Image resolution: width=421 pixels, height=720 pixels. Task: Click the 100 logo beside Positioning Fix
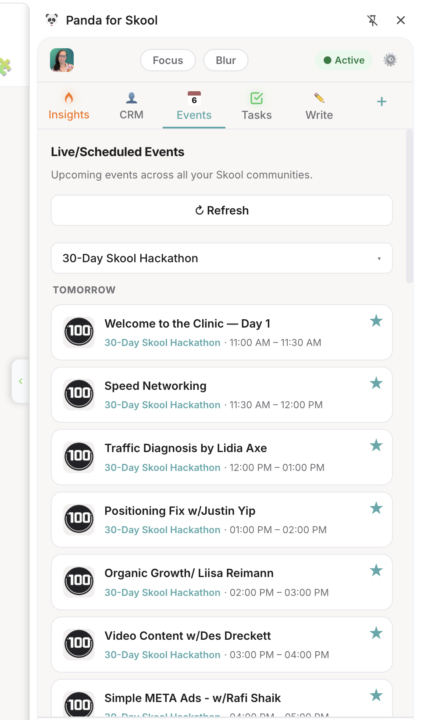pos(79,519)
